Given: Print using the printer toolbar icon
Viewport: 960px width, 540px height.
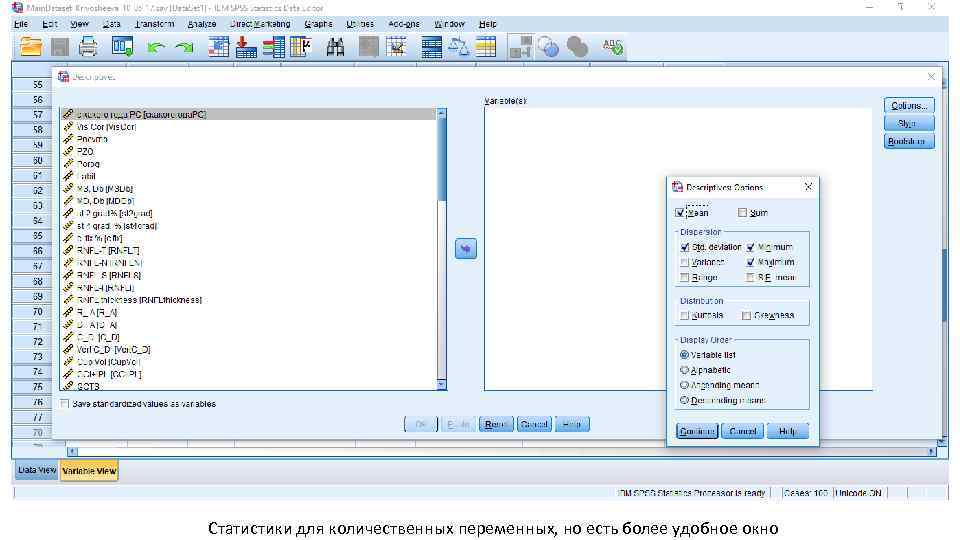Looking at the screenshot, I should click(88, 47).
